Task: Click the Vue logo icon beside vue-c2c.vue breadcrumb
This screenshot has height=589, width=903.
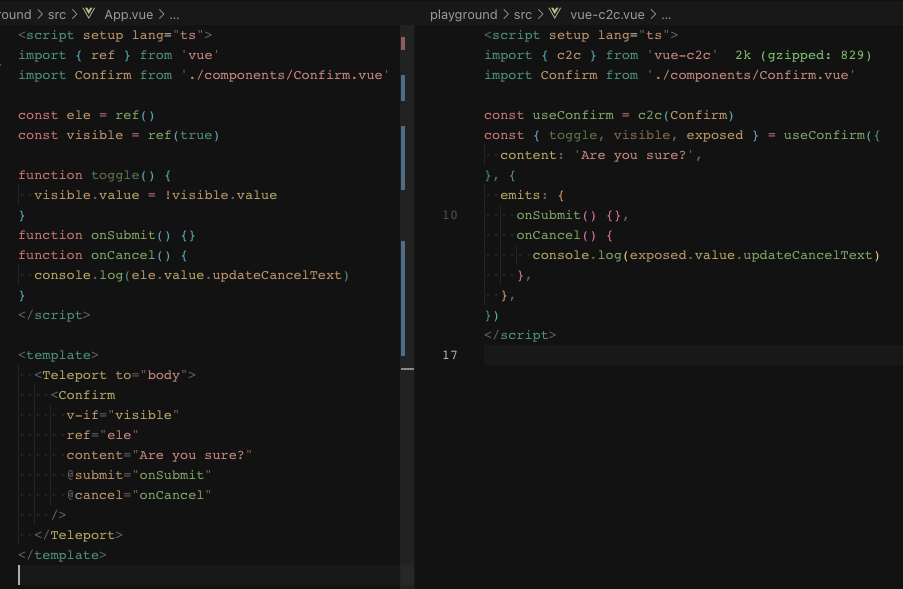Action: coord(557,14)
